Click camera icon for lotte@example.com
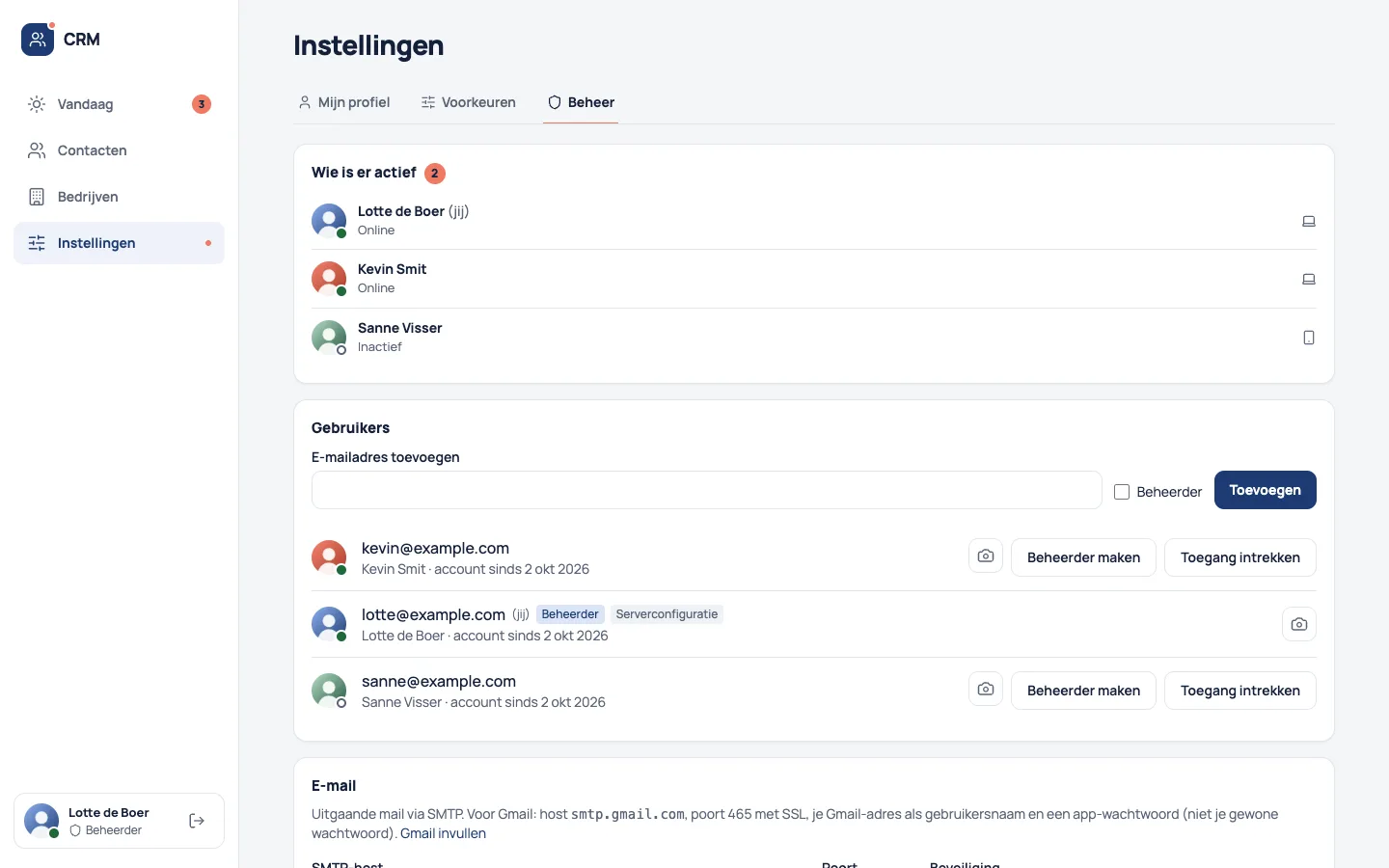The width and height of the screenshot is (1389, 868). tap(1299, 624)
